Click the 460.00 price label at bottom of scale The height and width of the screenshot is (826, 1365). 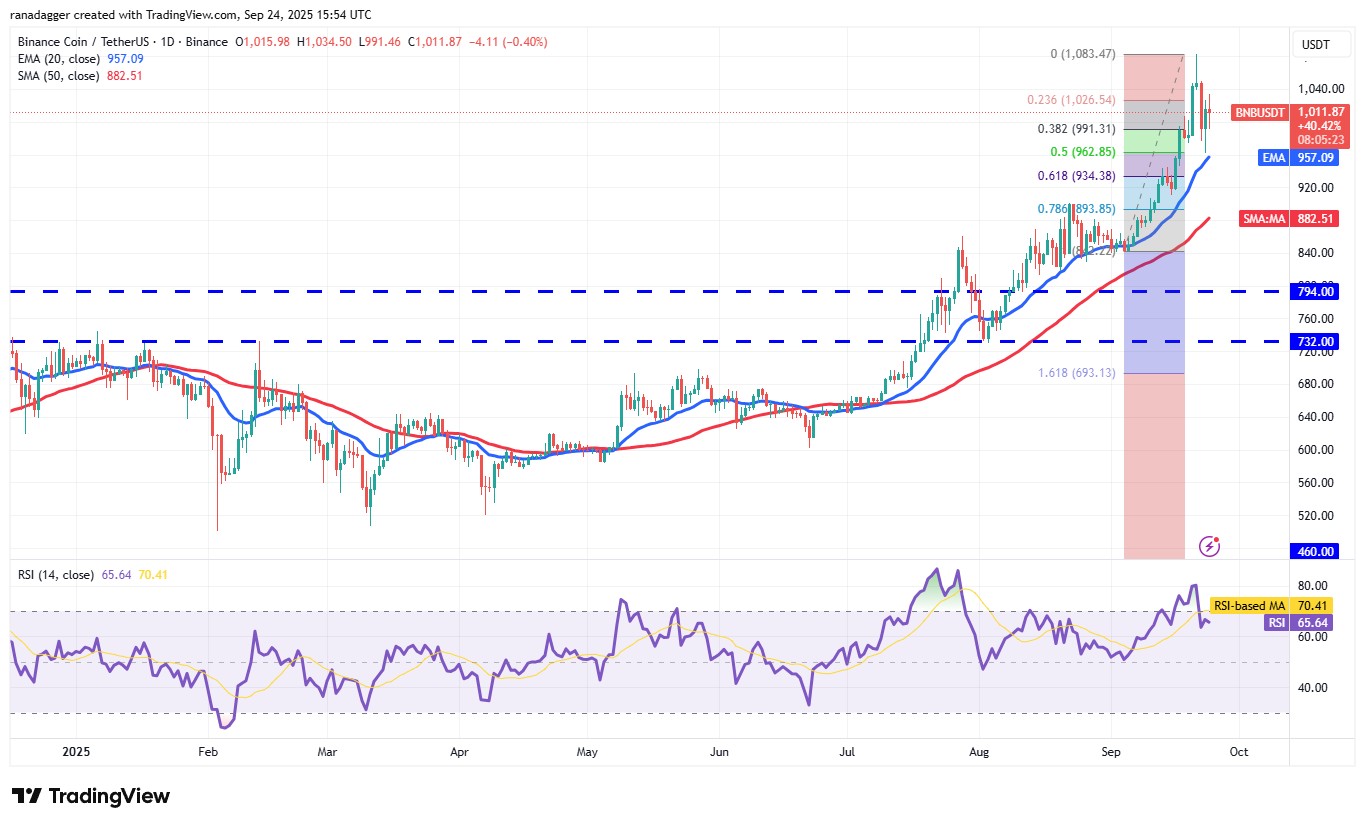click(x=1314, y=551)
